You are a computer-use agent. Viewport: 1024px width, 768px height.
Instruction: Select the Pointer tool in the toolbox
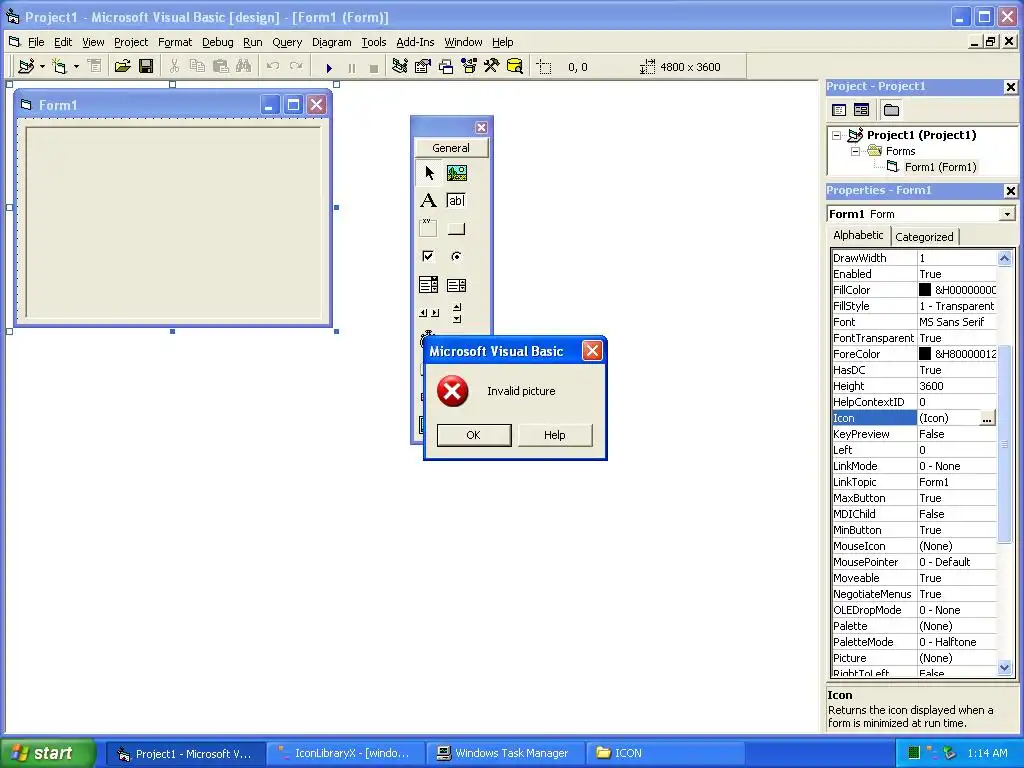pyautogui.click(x=428, y=173)
